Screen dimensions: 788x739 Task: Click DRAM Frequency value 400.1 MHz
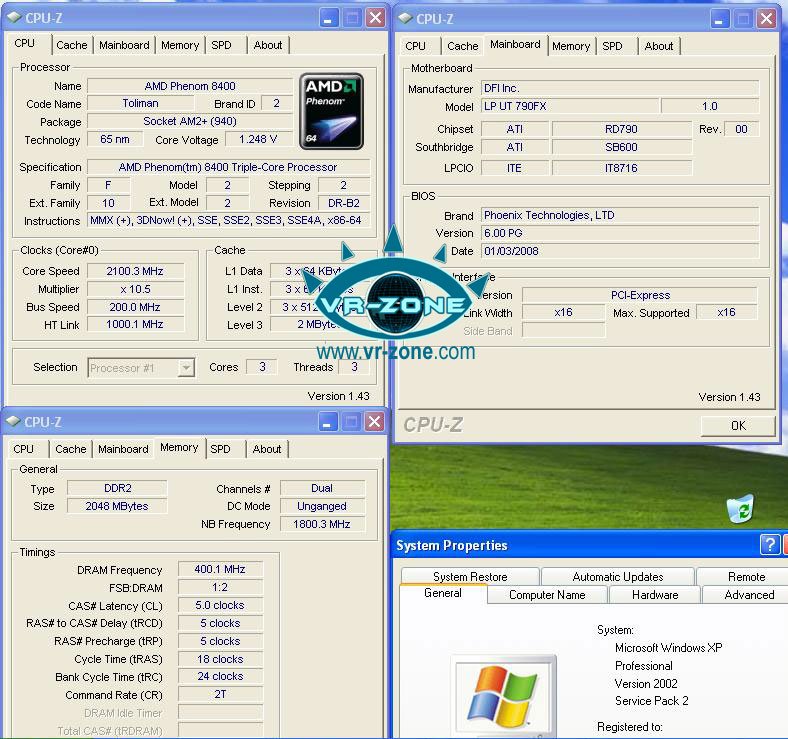coord(220,569)
